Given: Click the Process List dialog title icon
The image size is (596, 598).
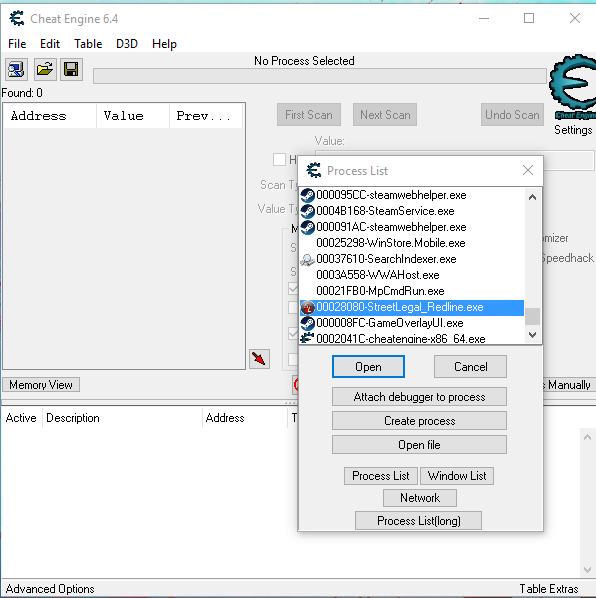Looking at the screenshot, I should click(314, 170).
